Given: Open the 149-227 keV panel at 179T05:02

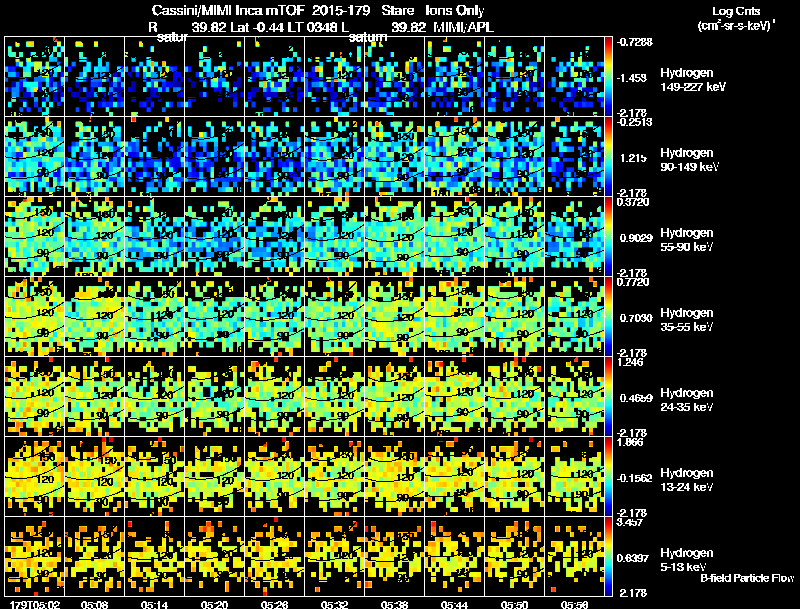Looking at the screenshot, I should pos(35,77).
